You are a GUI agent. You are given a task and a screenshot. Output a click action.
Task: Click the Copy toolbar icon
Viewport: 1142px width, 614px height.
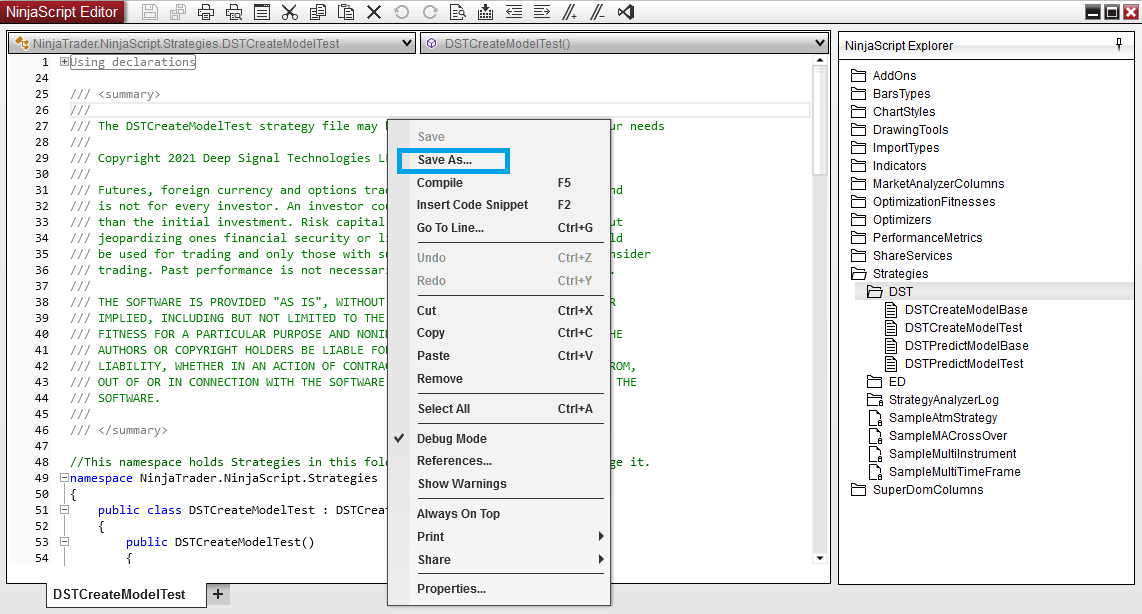[318, 12]
